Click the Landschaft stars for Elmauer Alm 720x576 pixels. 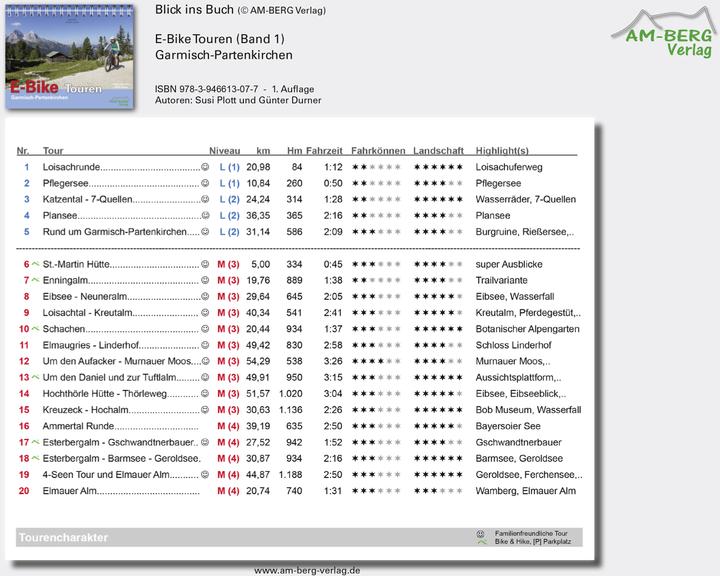coord(438,491)
